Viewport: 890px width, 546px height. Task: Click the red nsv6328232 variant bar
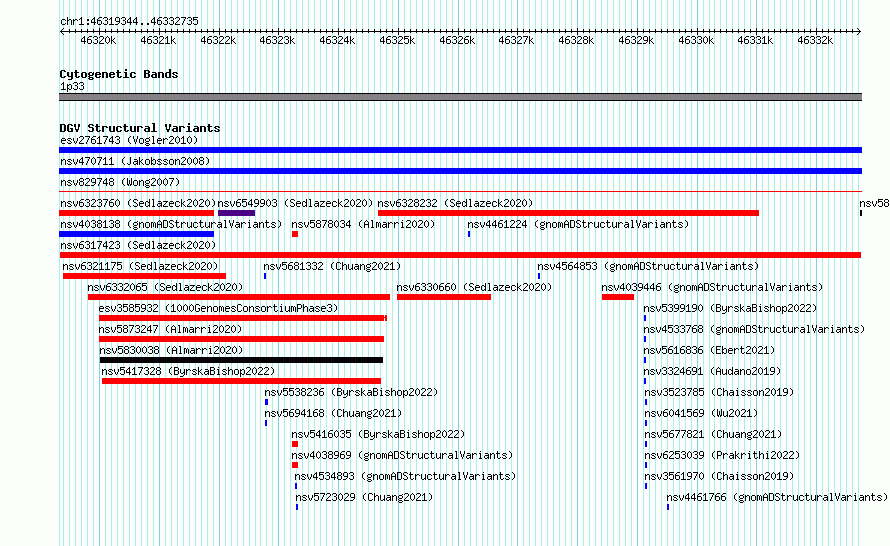[x=568, y=213]
